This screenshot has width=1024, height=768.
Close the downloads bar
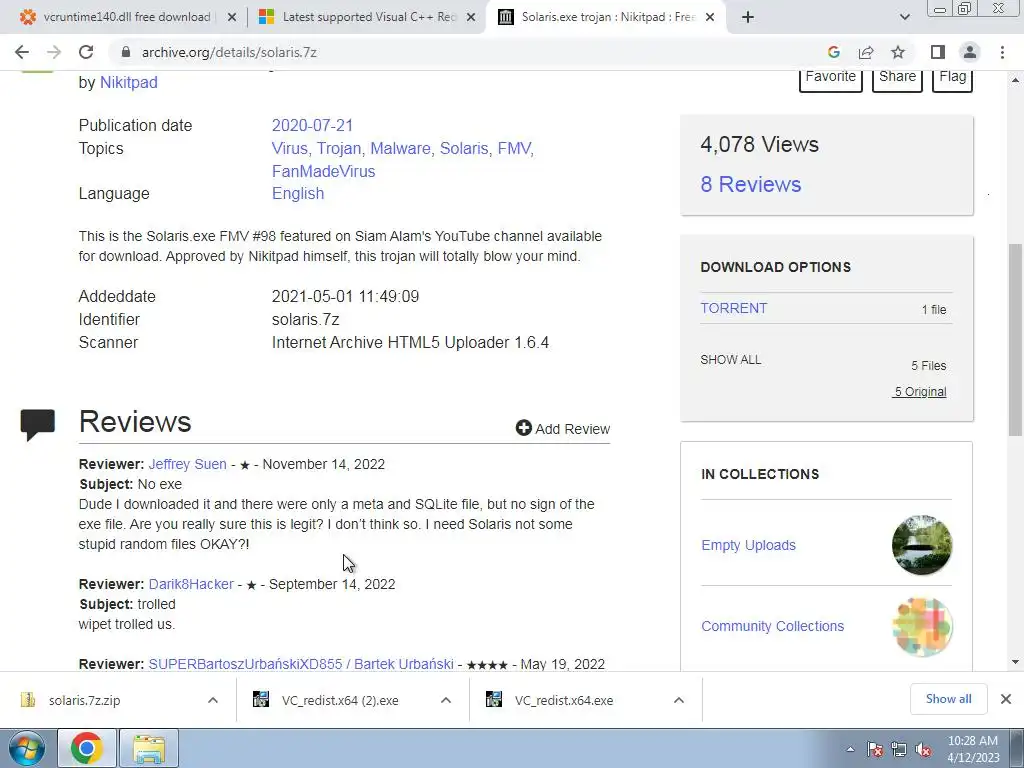[x=1006, y=699]
